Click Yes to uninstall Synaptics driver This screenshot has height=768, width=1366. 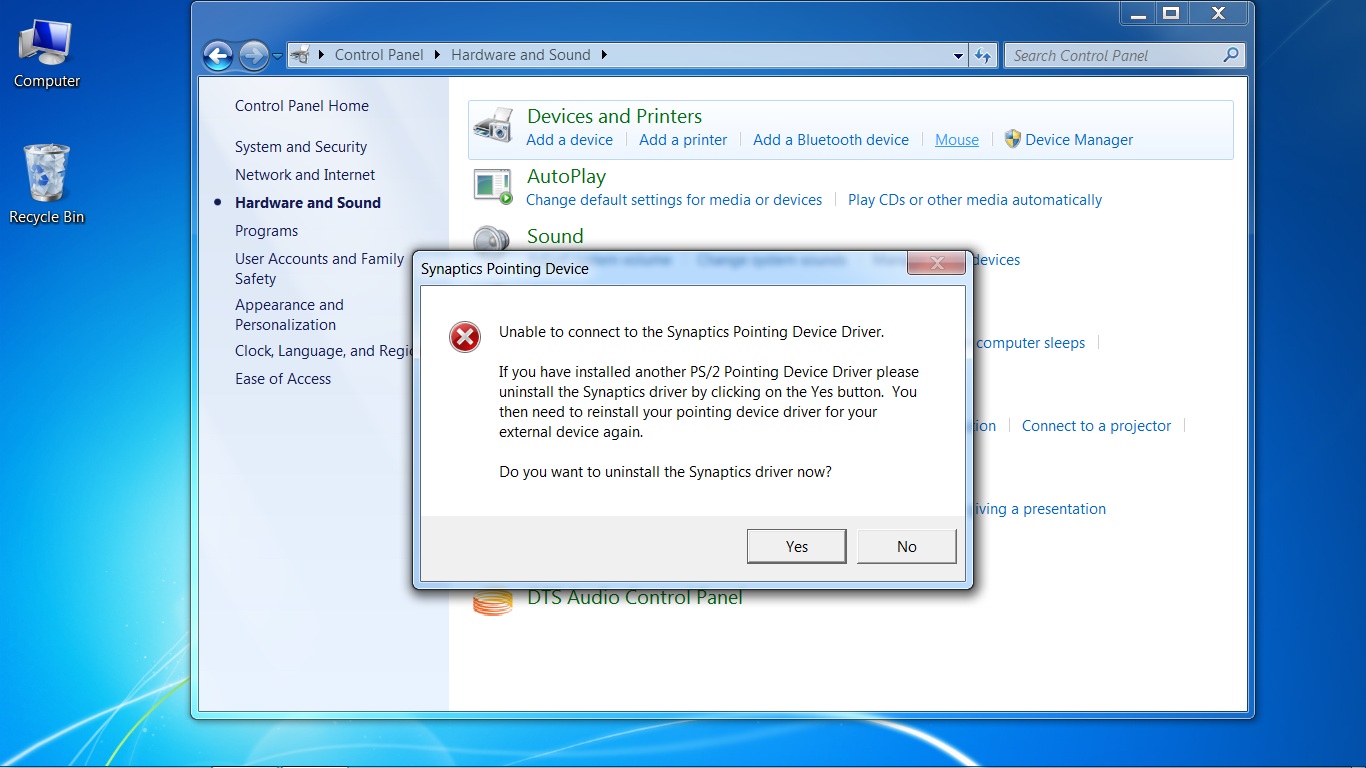pyautogui.click(x=797, y=546)
